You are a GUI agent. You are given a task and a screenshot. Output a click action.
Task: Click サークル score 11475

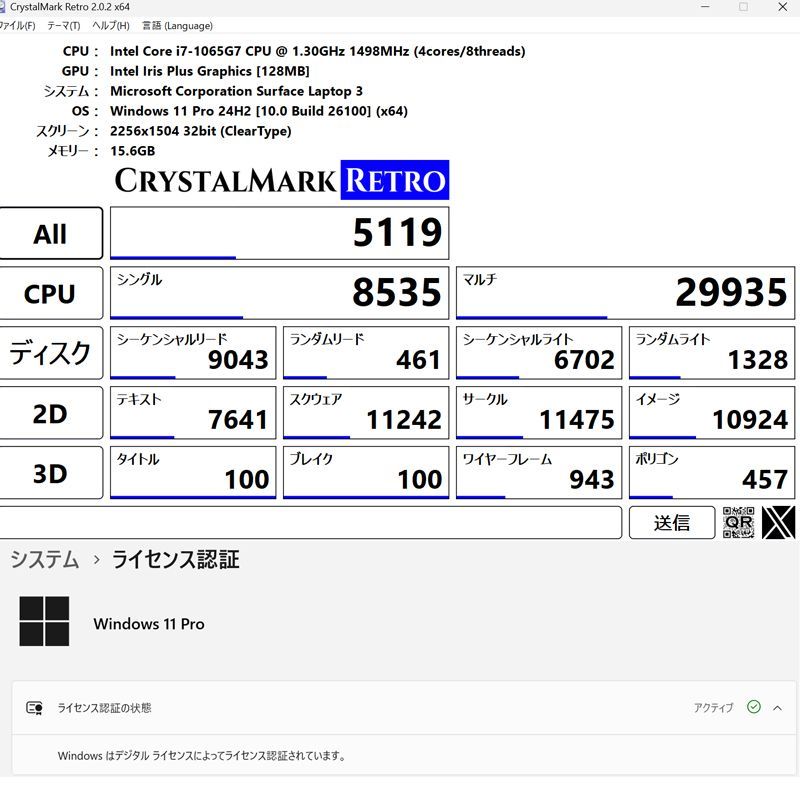tap(539, 413)
